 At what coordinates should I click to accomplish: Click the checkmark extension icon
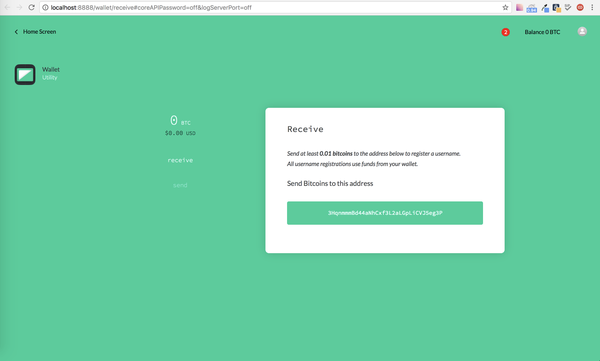point(568,7)
